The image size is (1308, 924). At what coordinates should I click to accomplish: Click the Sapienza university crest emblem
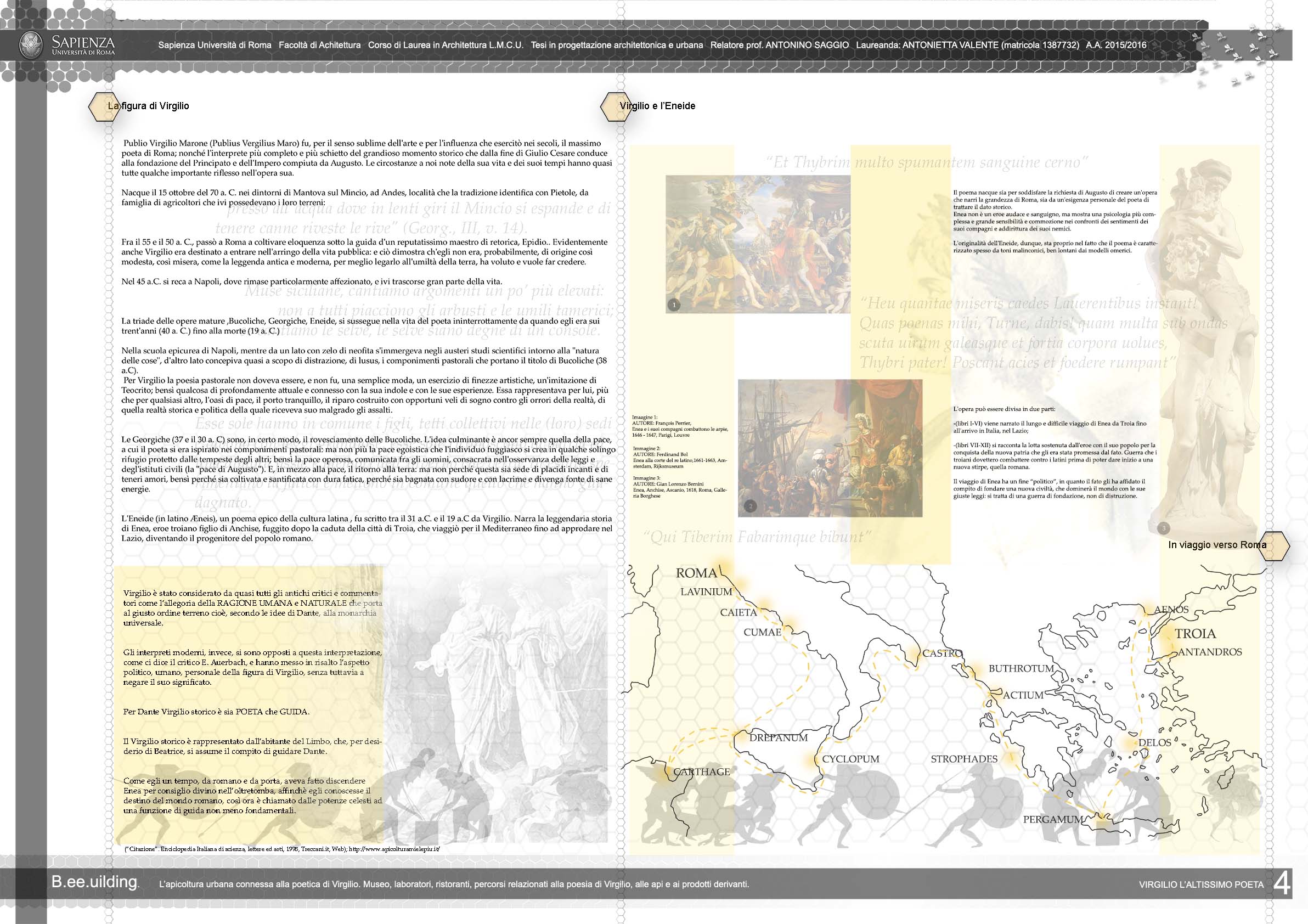(31, 45)
